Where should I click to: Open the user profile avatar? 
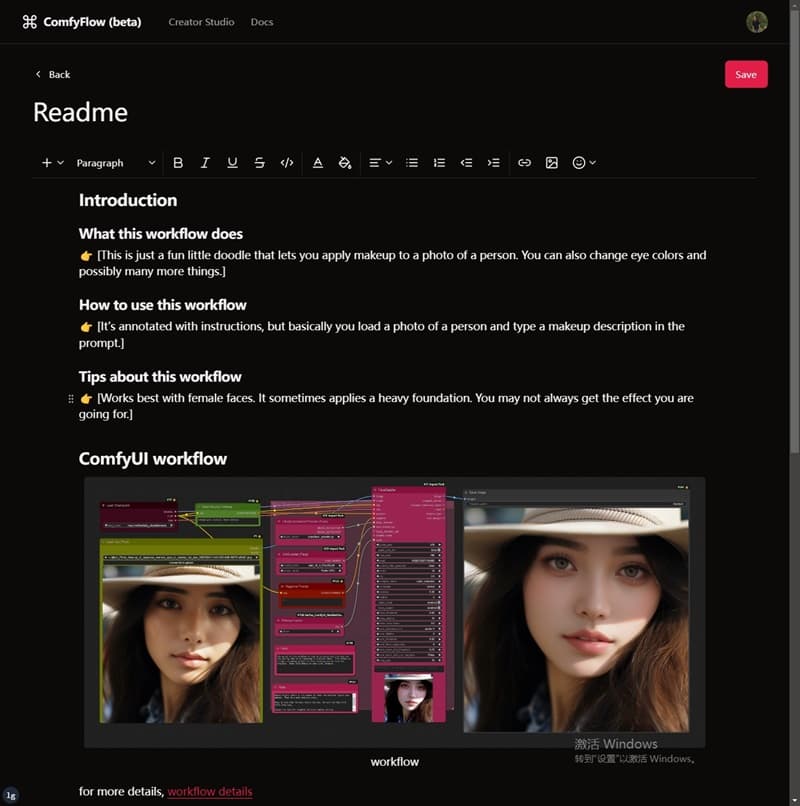click(757, 22)
